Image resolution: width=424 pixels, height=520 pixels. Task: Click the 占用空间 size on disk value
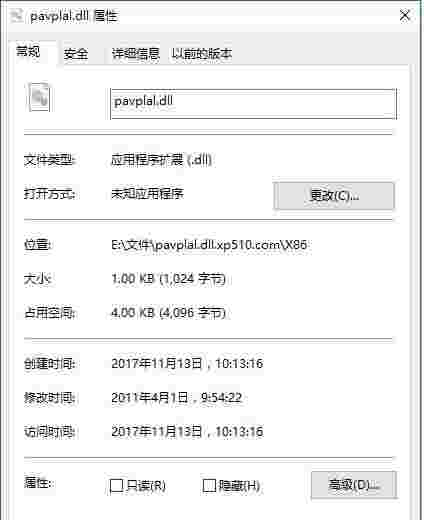[168, 313]
